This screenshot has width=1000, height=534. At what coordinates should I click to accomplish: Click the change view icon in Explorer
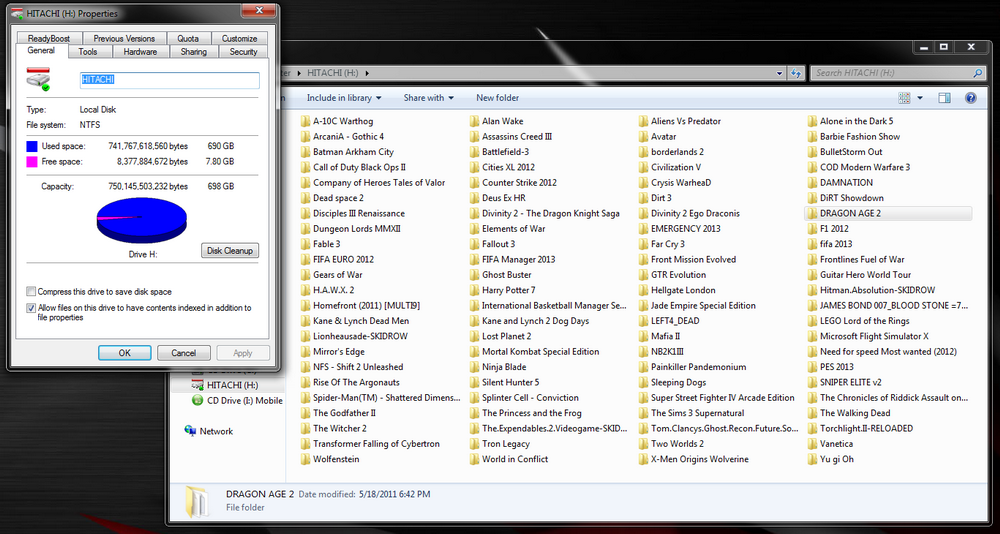[904, 98]
